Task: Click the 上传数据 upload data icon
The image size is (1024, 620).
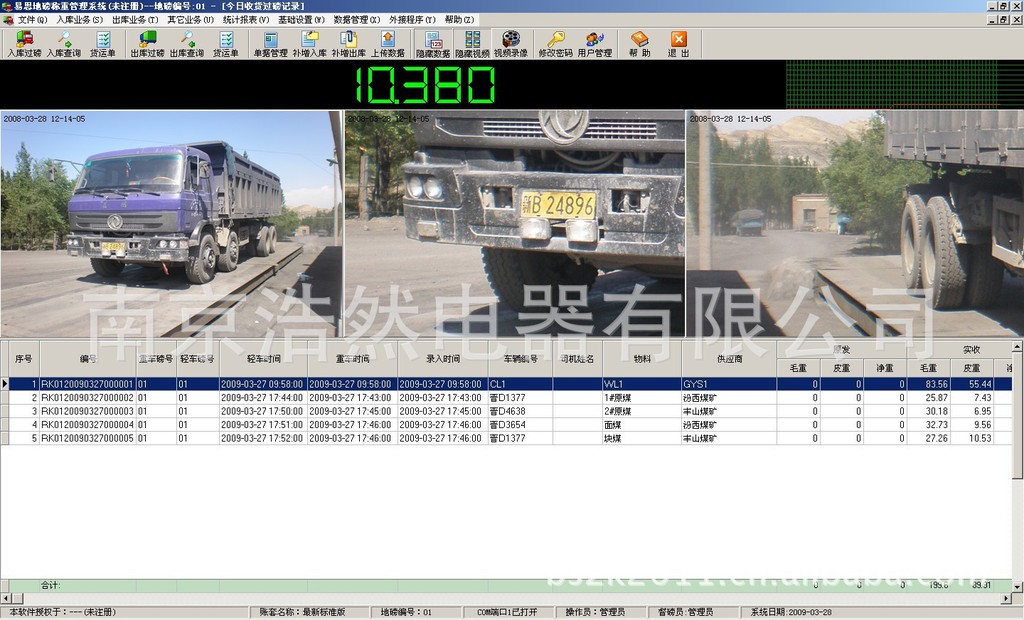Action: click(388, 44)
